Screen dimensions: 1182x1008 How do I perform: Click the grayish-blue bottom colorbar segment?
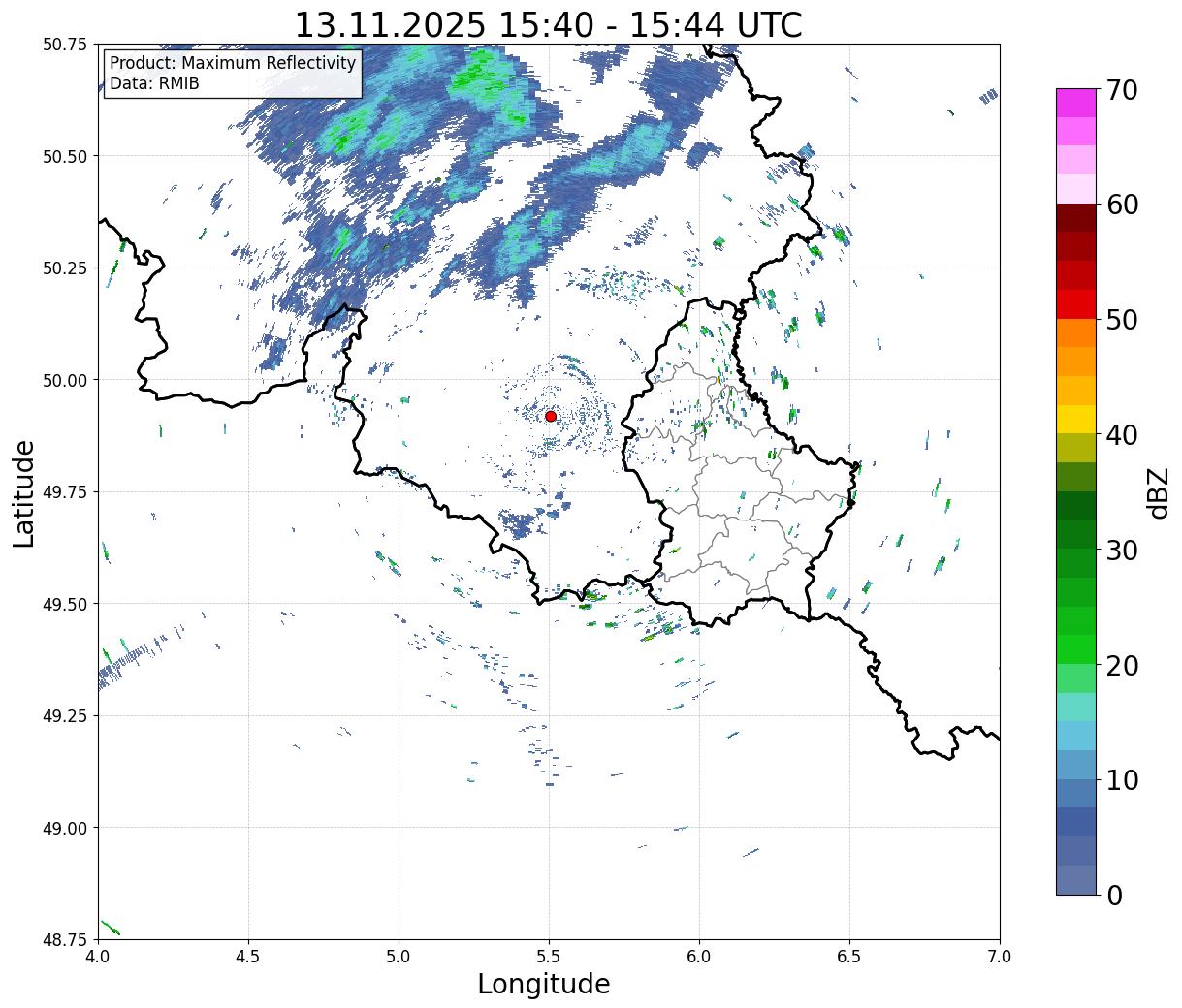pyautogui.click(x=1076, y=879)
